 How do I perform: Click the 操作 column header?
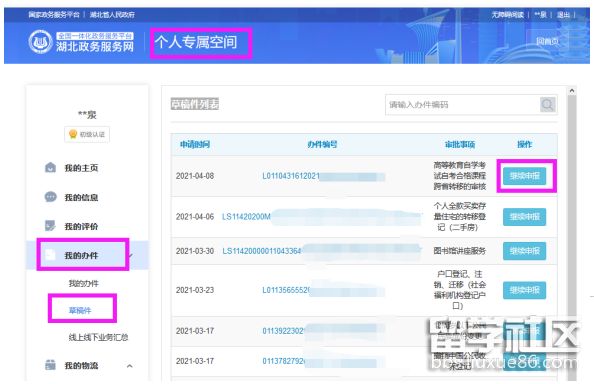pyautogui.click(x=525, y=144)
